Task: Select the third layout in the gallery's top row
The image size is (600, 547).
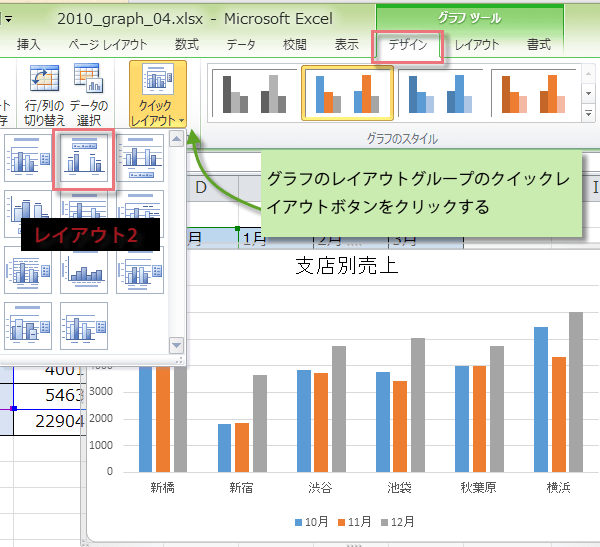Action: click(139, 160)
